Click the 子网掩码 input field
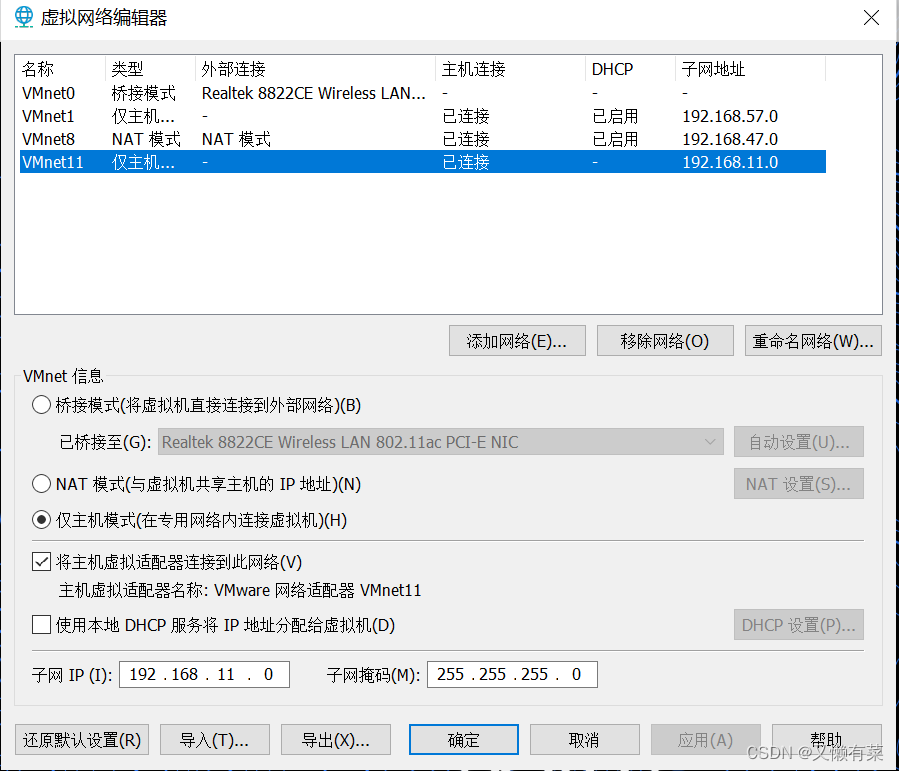This screenshot has height=771, width=899. click(x=512, y=674)
